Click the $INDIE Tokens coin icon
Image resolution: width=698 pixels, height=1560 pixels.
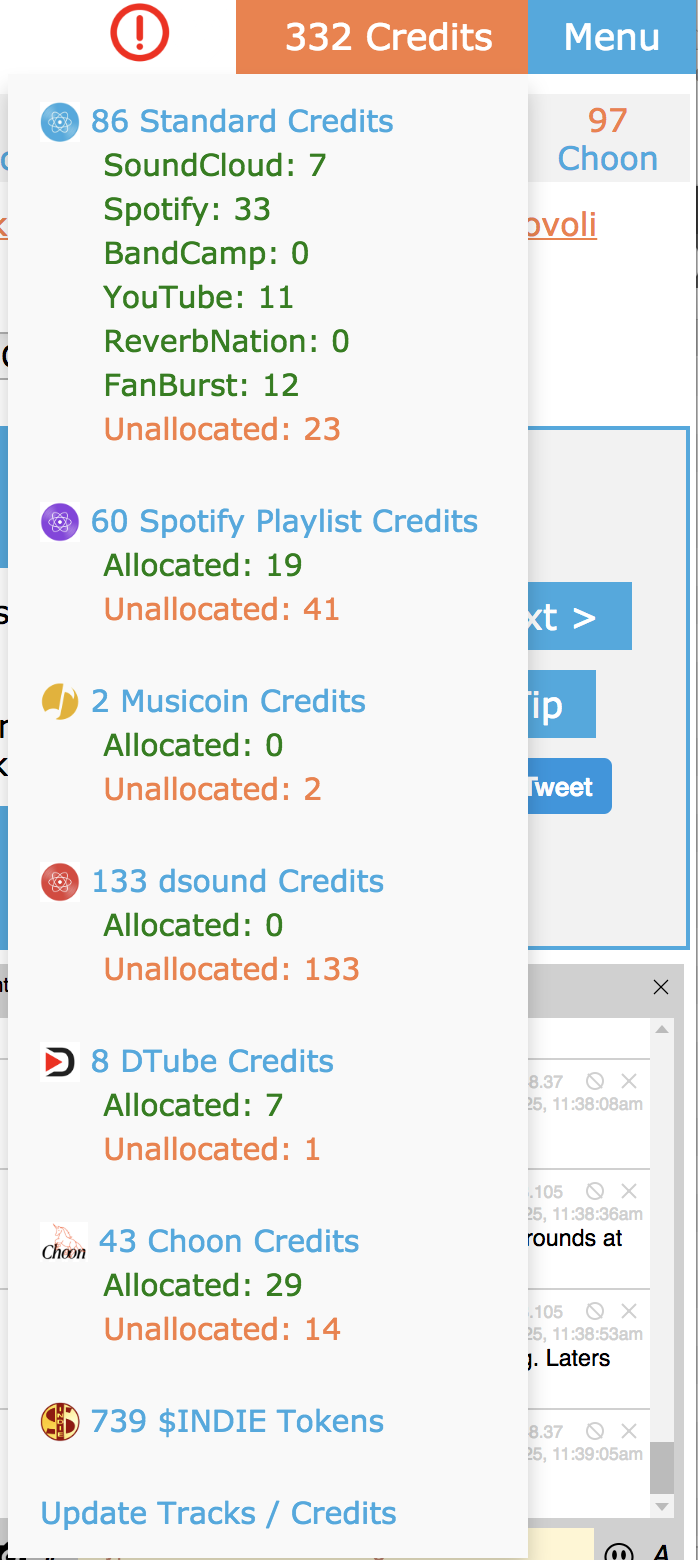point(59,1421)
